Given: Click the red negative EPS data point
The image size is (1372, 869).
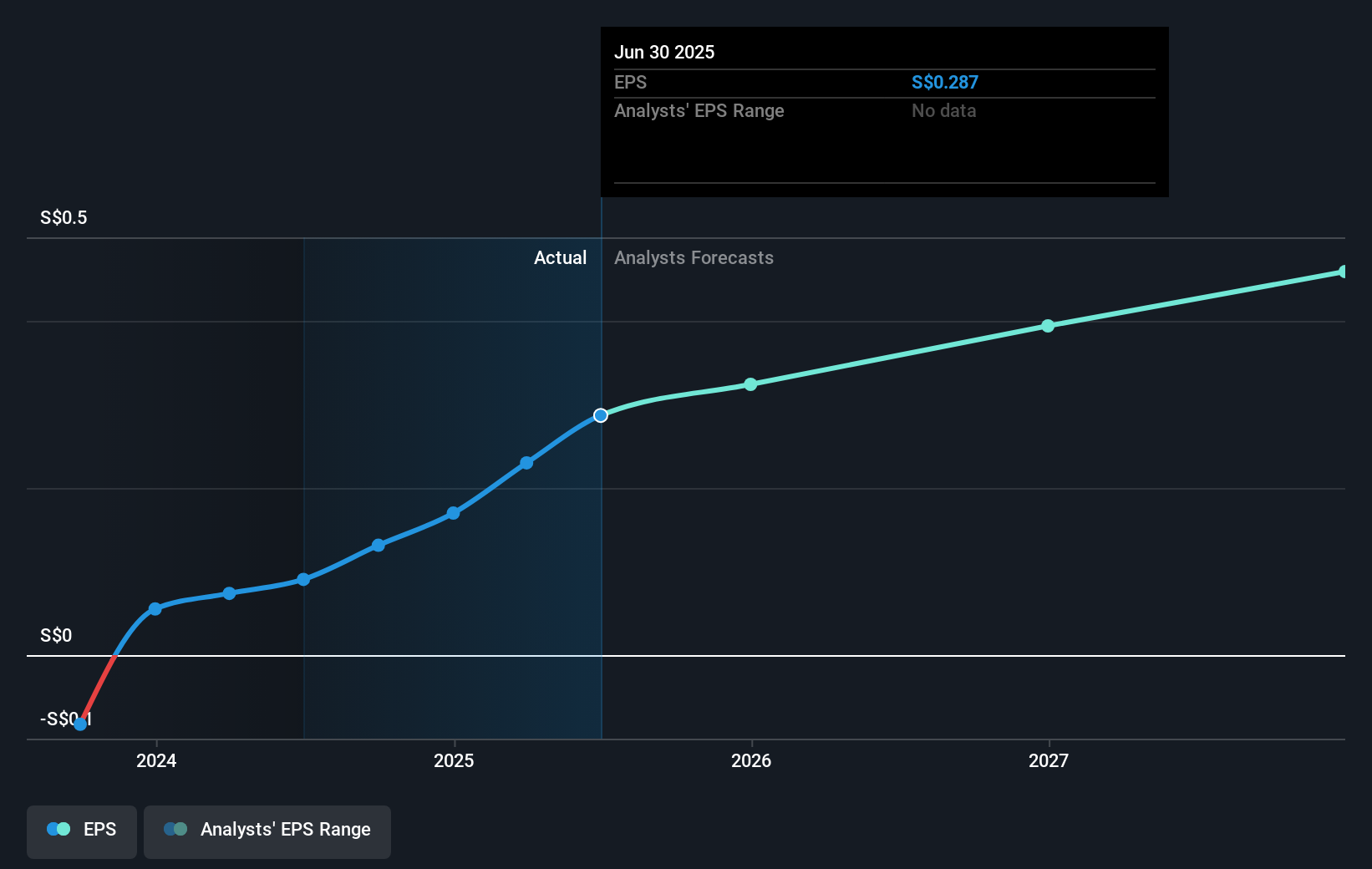Looking at the screenshot, I should click(79, 724).
